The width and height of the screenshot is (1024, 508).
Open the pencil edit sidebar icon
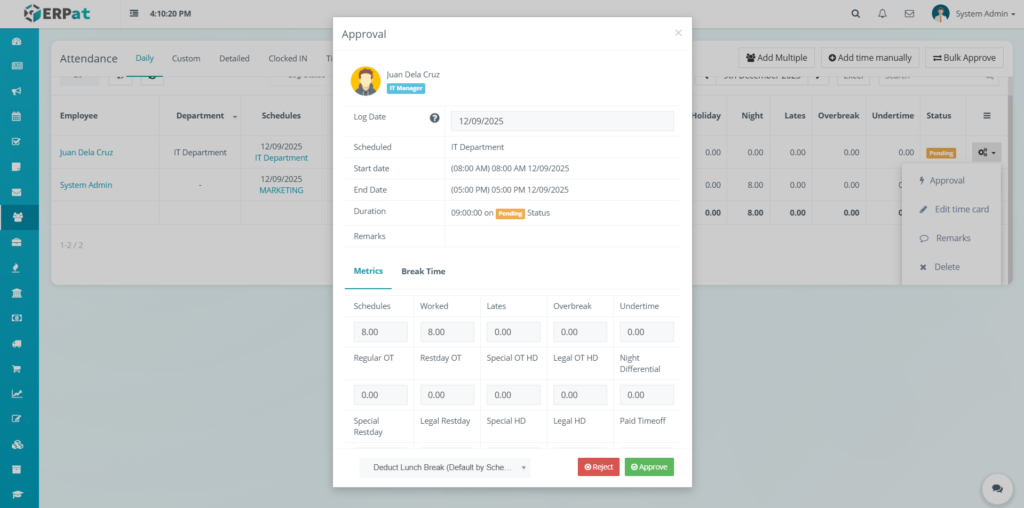pyautogui.click(x=17, y=419)
